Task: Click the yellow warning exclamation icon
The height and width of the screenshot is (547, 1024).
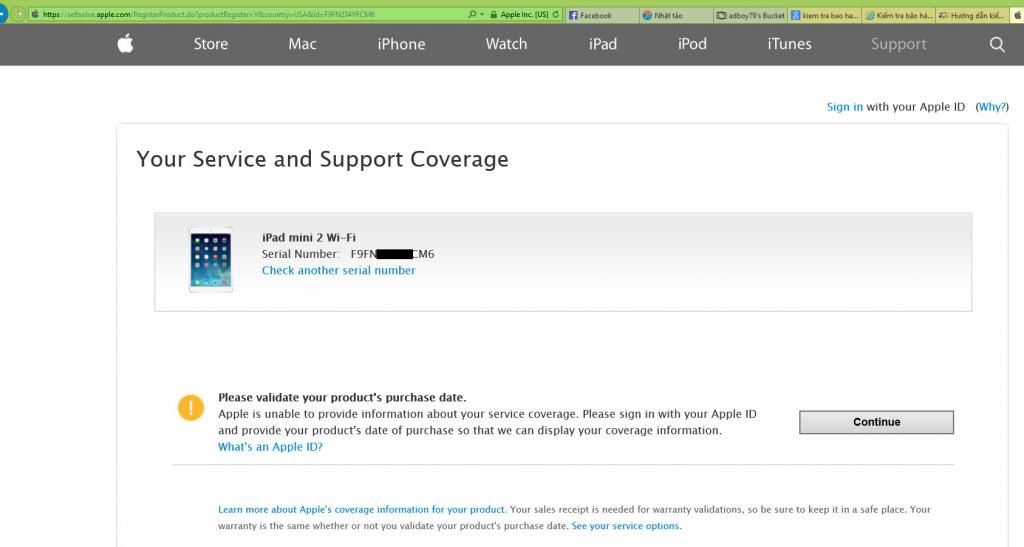Action: tap(190, 408)
